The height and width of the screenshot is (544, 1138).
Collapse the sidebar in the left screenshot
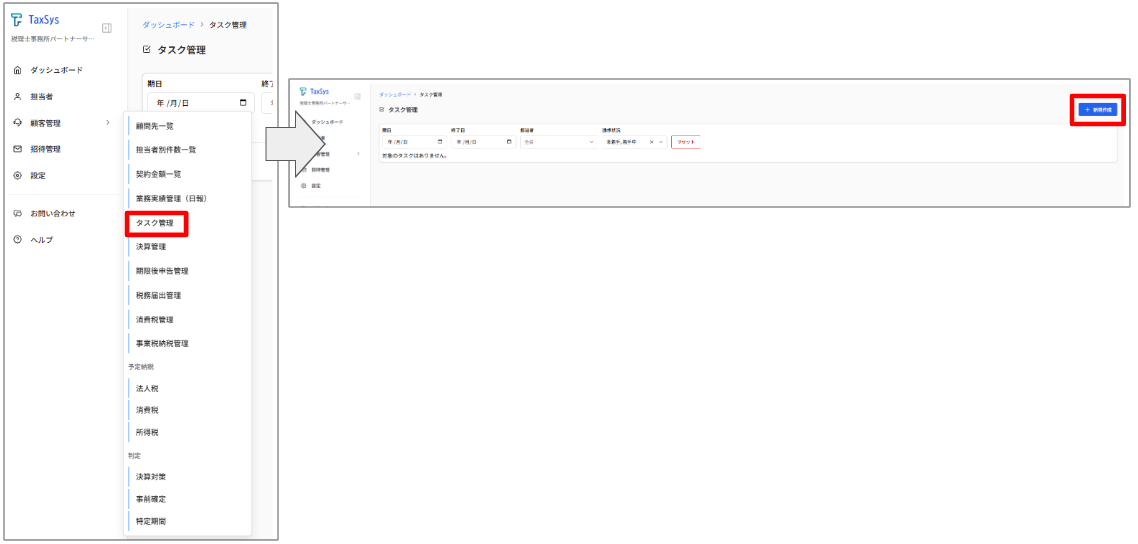click(x=107, y=28)
